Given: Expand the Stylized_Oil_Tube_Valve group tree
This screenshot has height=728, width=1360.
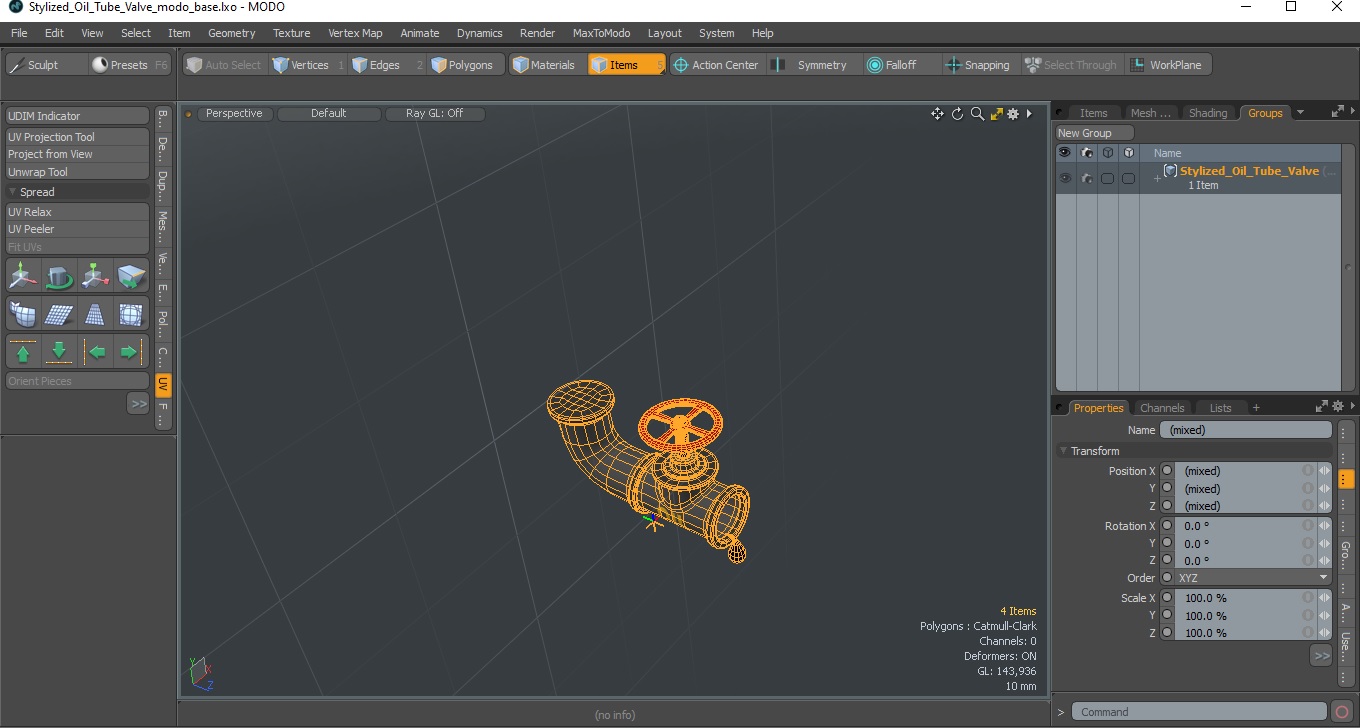Looking at the screenshot, I should 1157,178.
